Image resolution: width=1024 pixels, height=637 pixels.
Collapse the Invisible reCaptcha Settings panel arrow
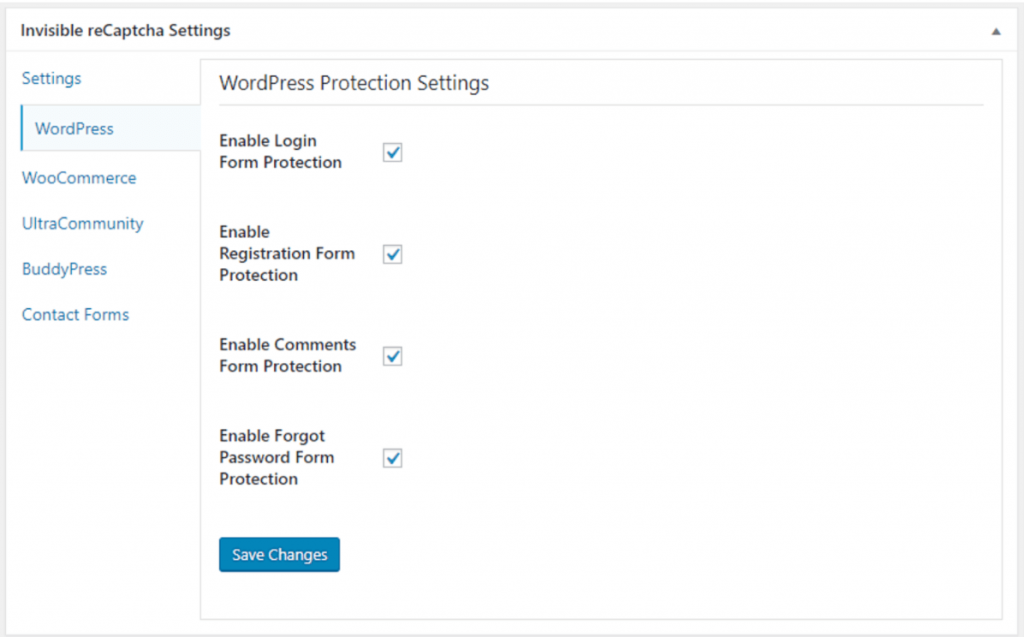(995, 31)
